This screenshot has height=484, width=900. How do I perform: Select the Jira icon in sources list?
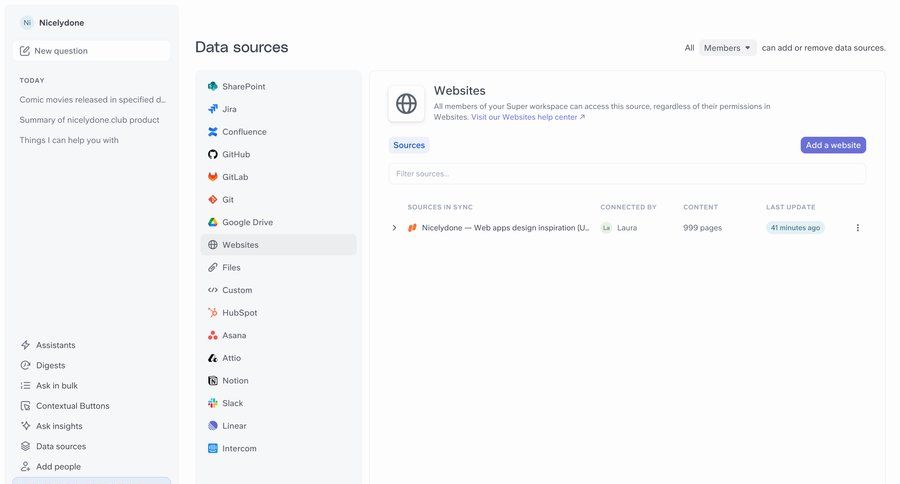click(x=212, y=109)
